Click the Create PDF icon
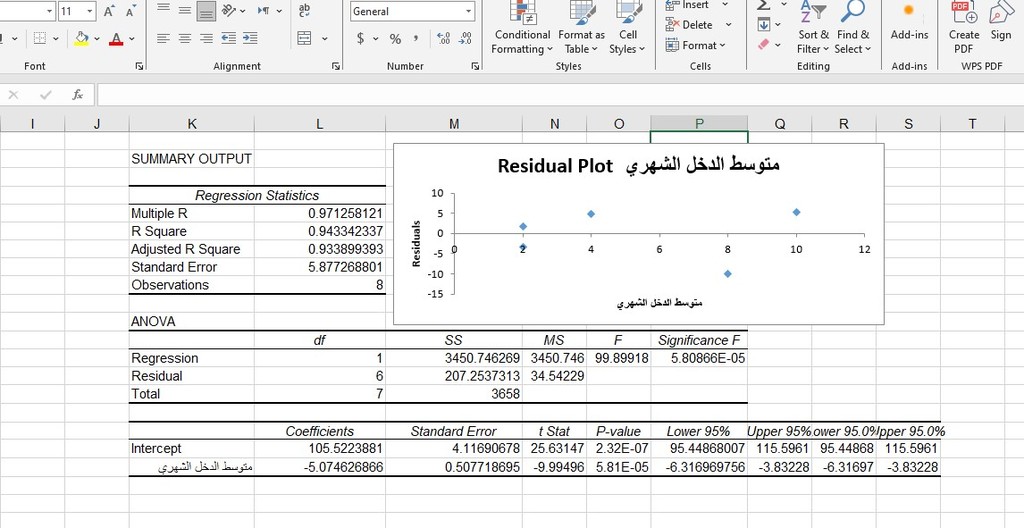This screenshot has height=528, width=1024. (963, 28)
